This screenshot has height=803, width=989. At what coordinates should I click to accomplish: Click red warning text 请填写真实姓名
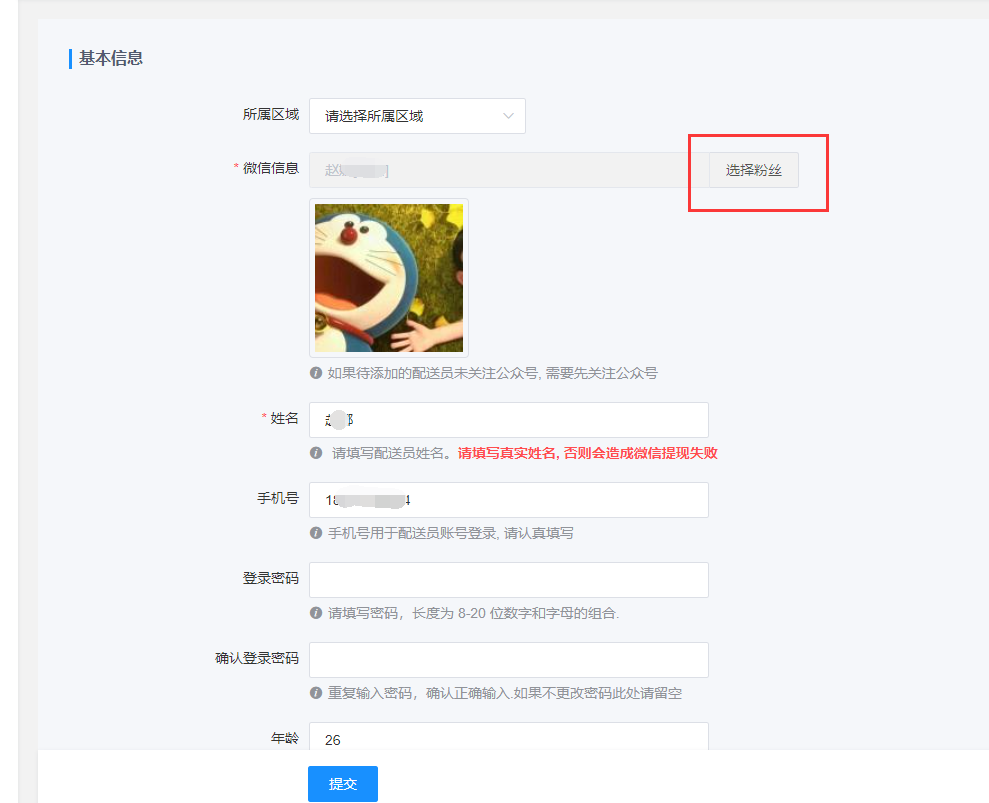[x=507, y=453]
